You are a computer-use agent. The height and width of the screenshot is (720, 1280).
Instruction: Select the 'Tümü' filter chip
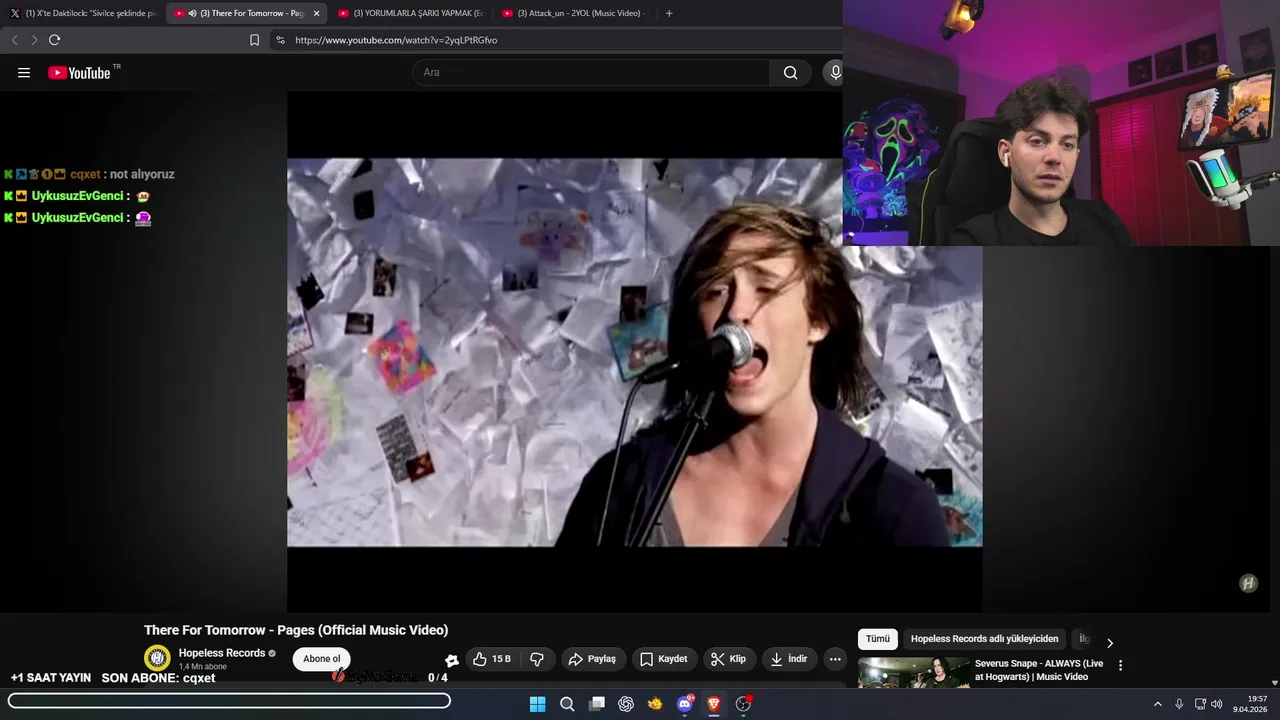(x=877, y=639)
